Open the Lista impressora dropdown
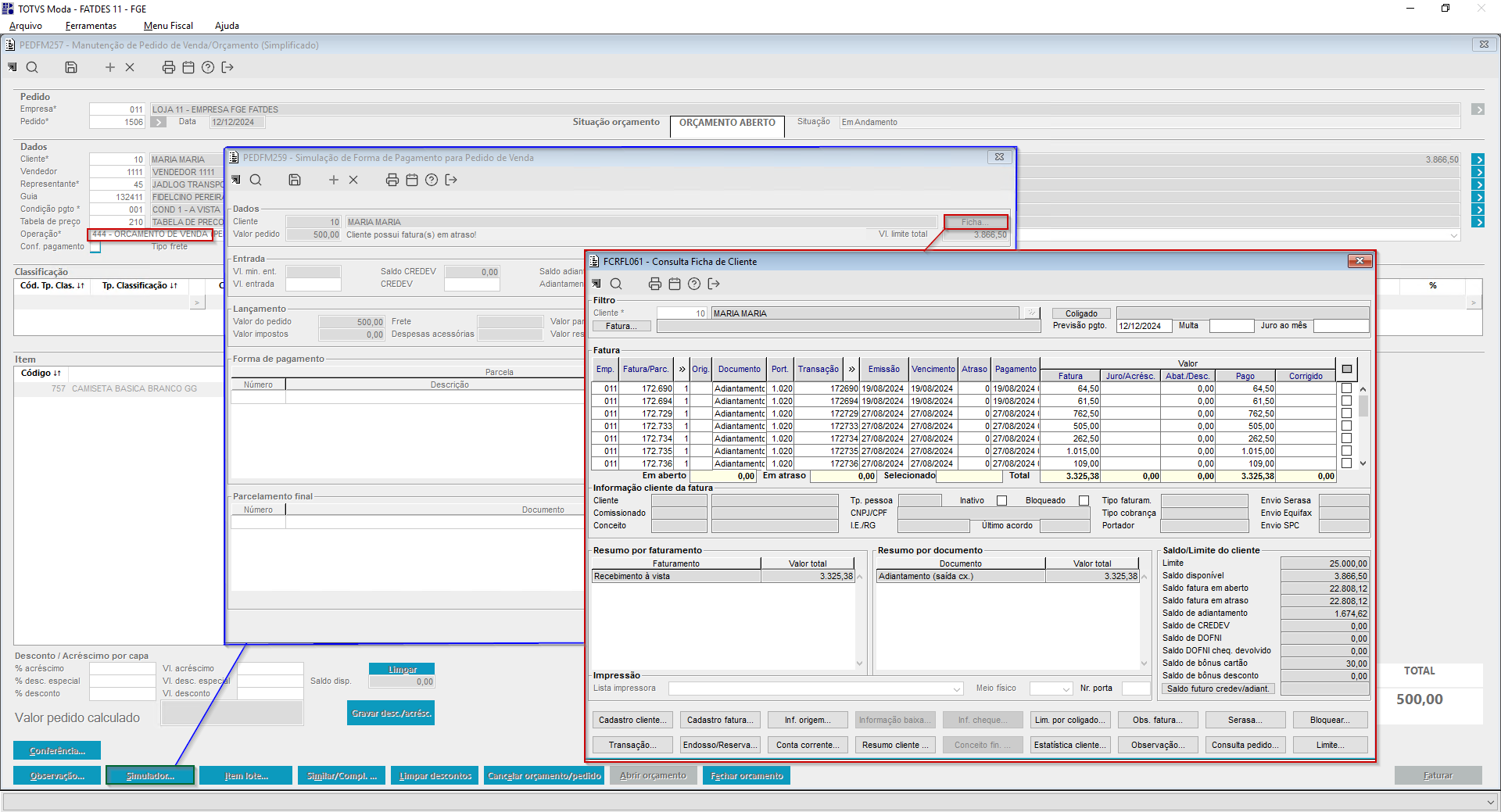 click(957, 689)
